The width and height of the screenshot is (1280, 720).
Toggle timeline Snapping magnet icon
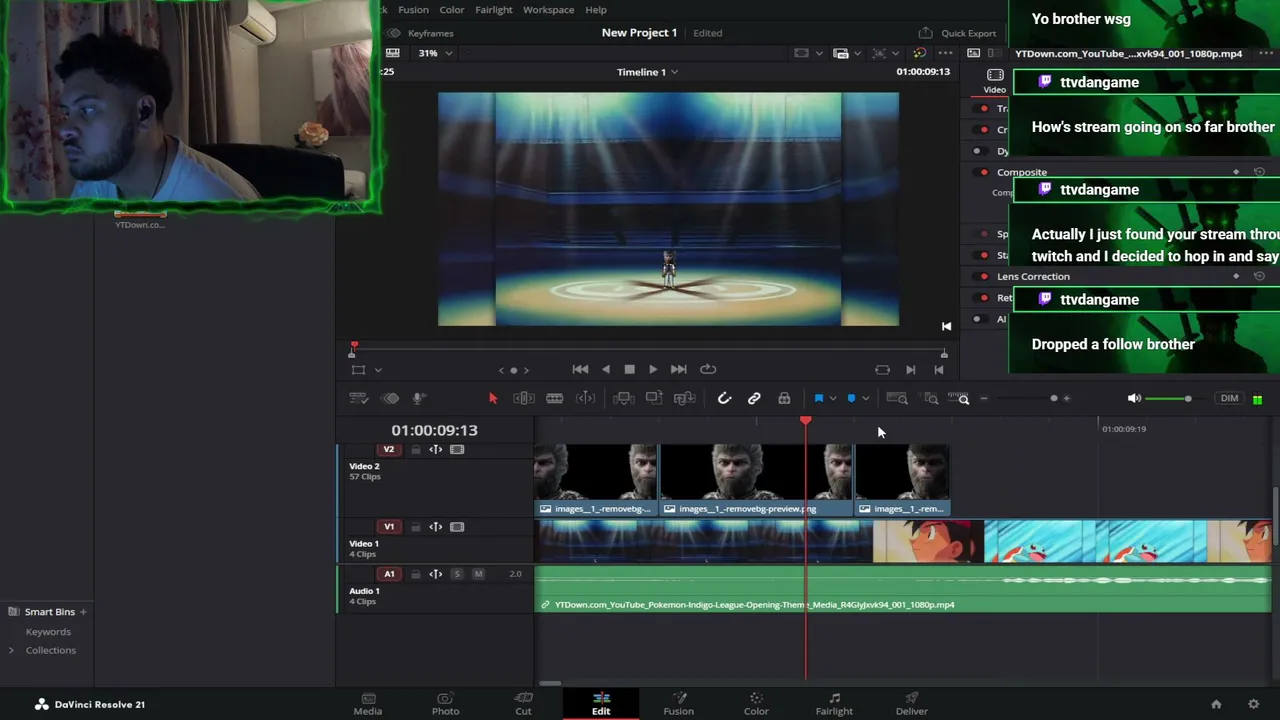tap(724, 398)
